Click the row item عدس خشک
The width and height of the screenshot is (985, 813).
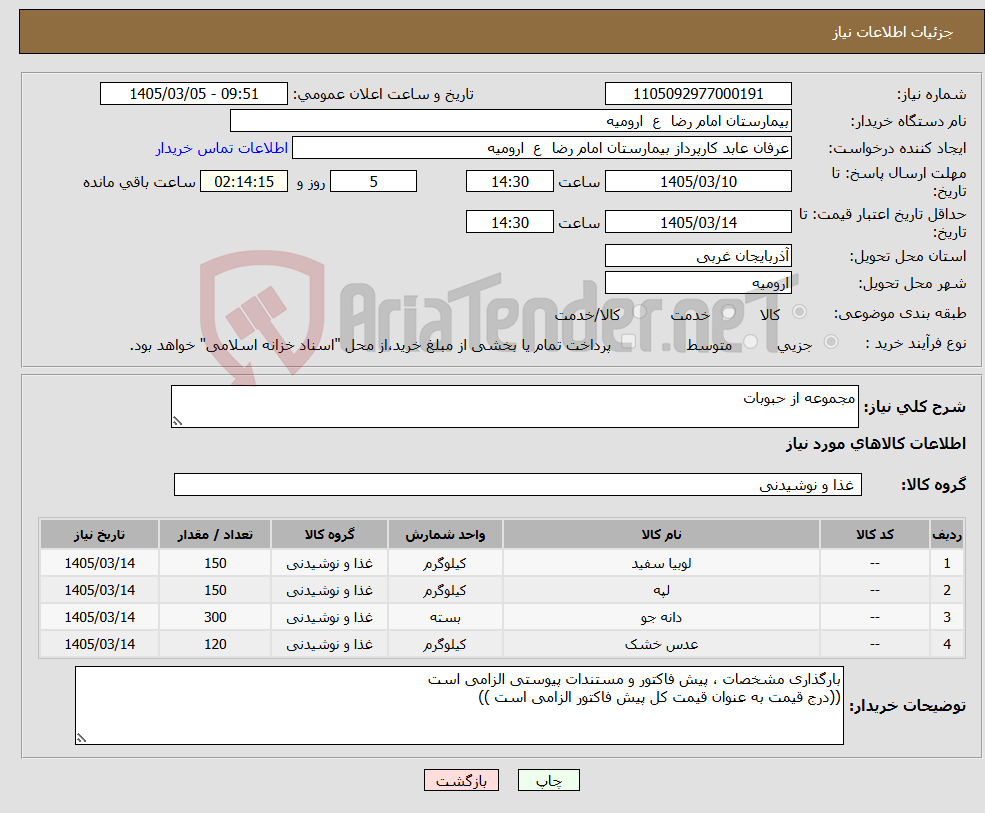(661, 645)
